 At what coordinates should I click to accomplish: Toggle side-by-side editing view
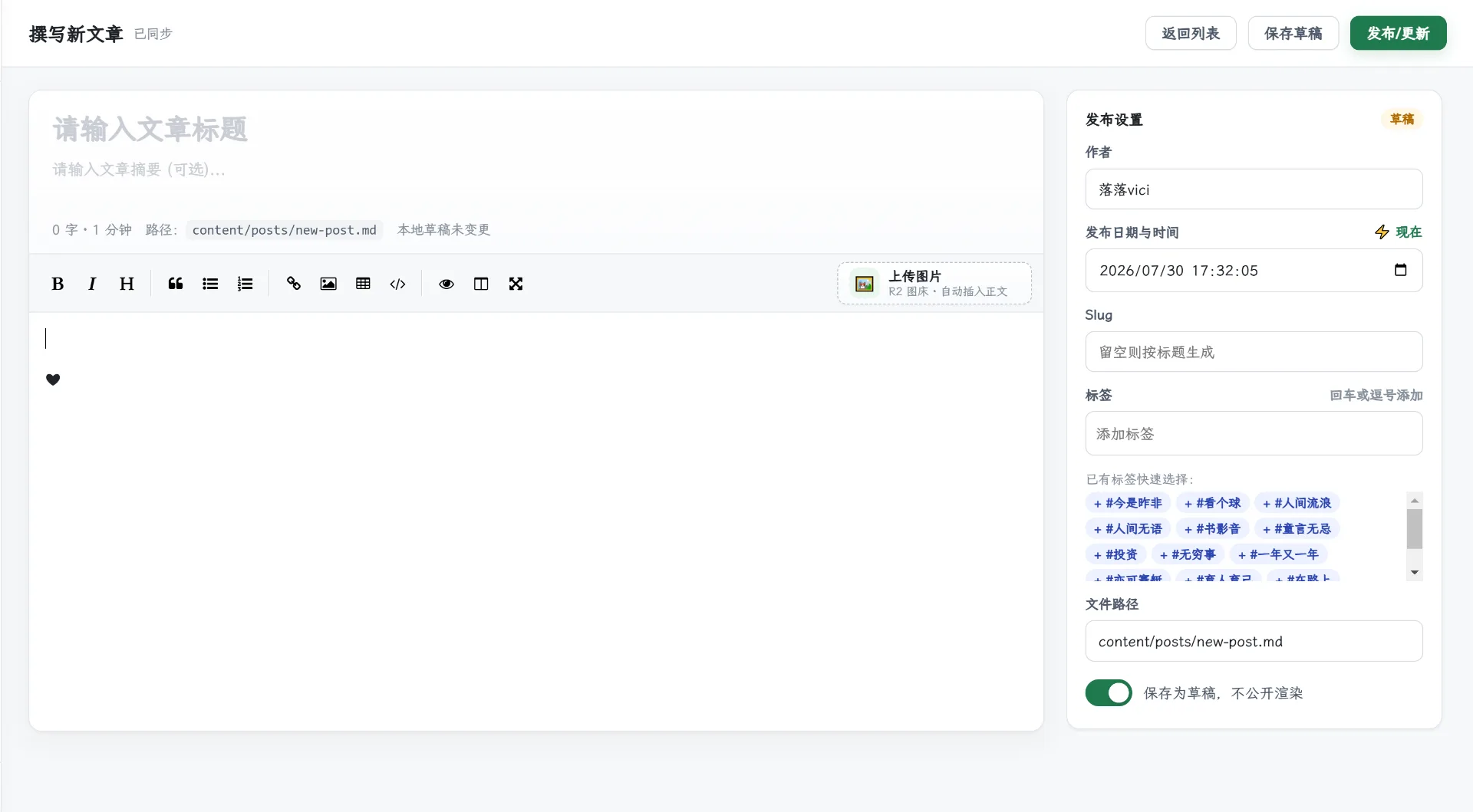(x=481, y=284)
